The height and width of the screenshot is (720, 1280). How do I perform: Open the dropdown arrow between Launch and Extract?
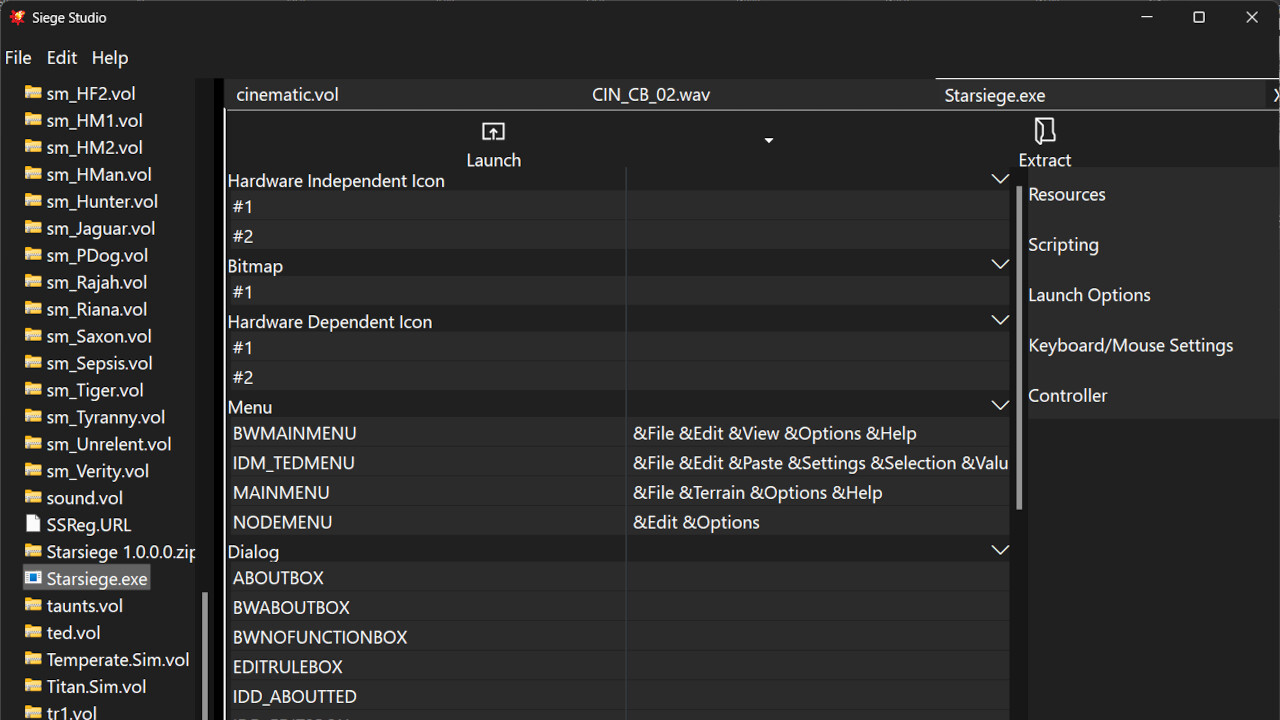[768, 140]
